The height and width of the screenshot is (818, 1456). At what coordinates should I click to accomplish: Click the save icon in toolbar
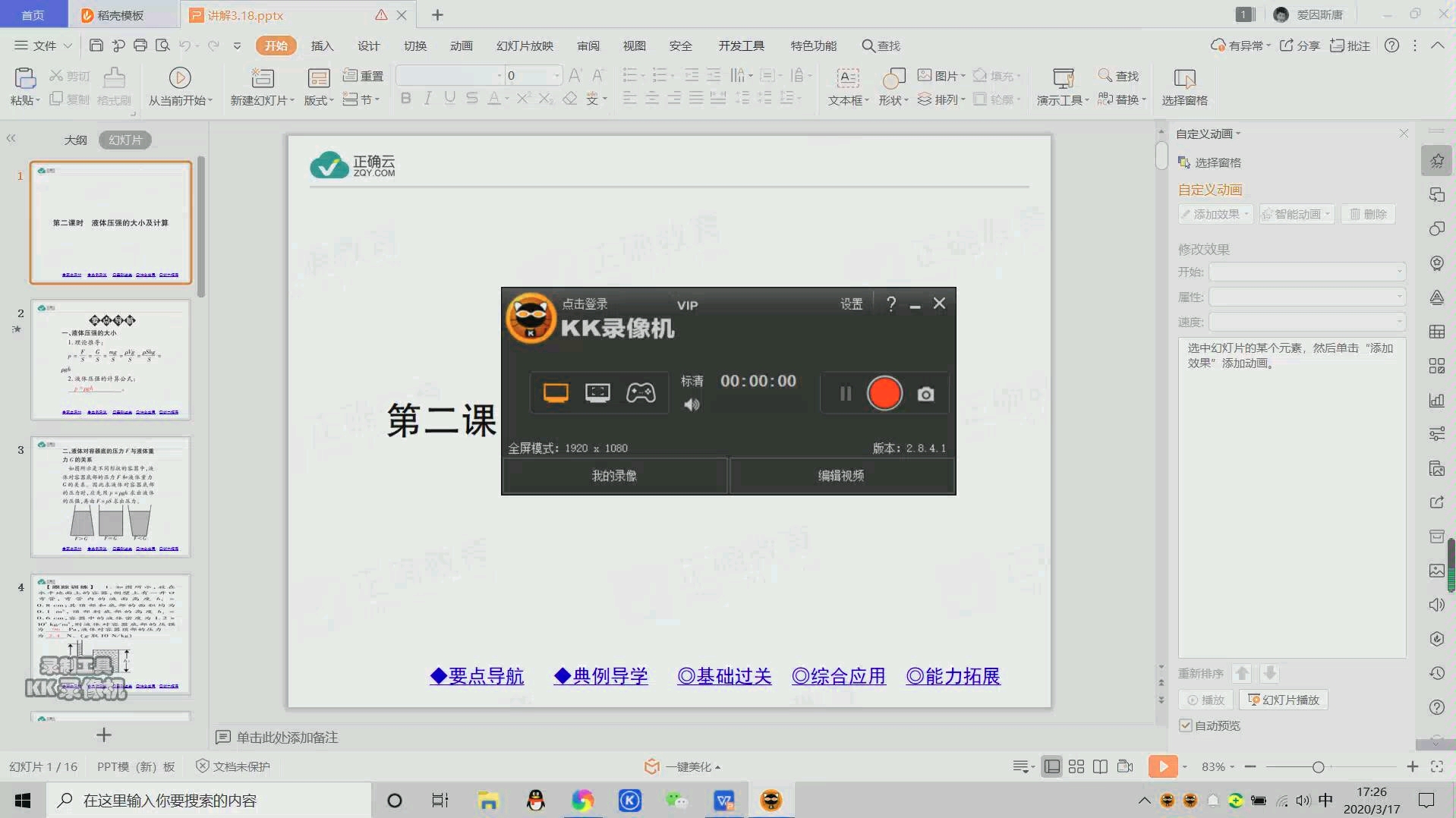(96, 46)
